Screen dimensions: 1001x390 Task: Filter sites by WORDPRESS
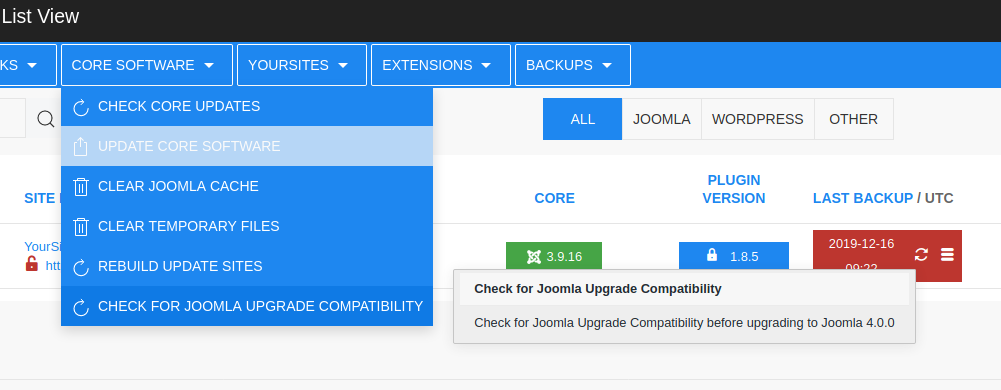coord(758,119)
